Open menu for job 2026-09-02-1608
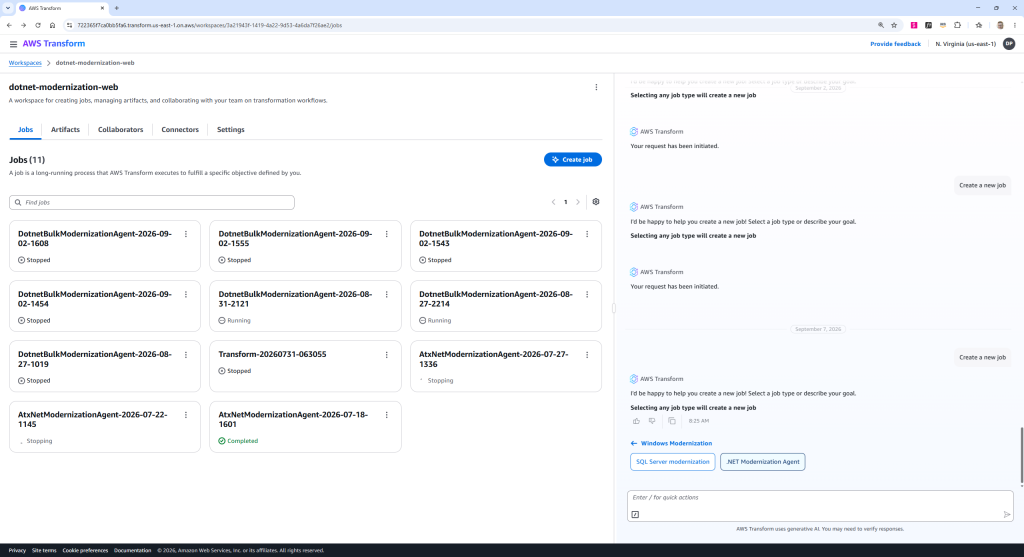Screen dimensions: 1024x557 [186, 234]
